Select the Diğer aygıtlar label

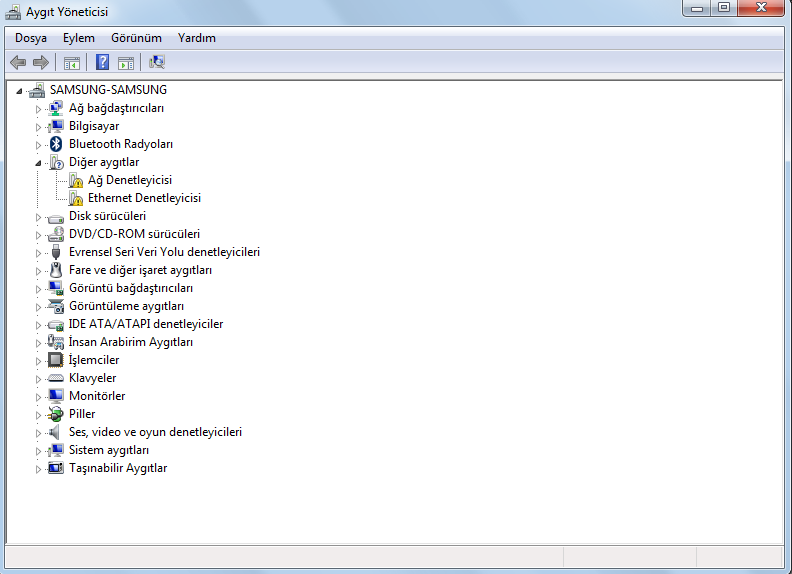104,162
